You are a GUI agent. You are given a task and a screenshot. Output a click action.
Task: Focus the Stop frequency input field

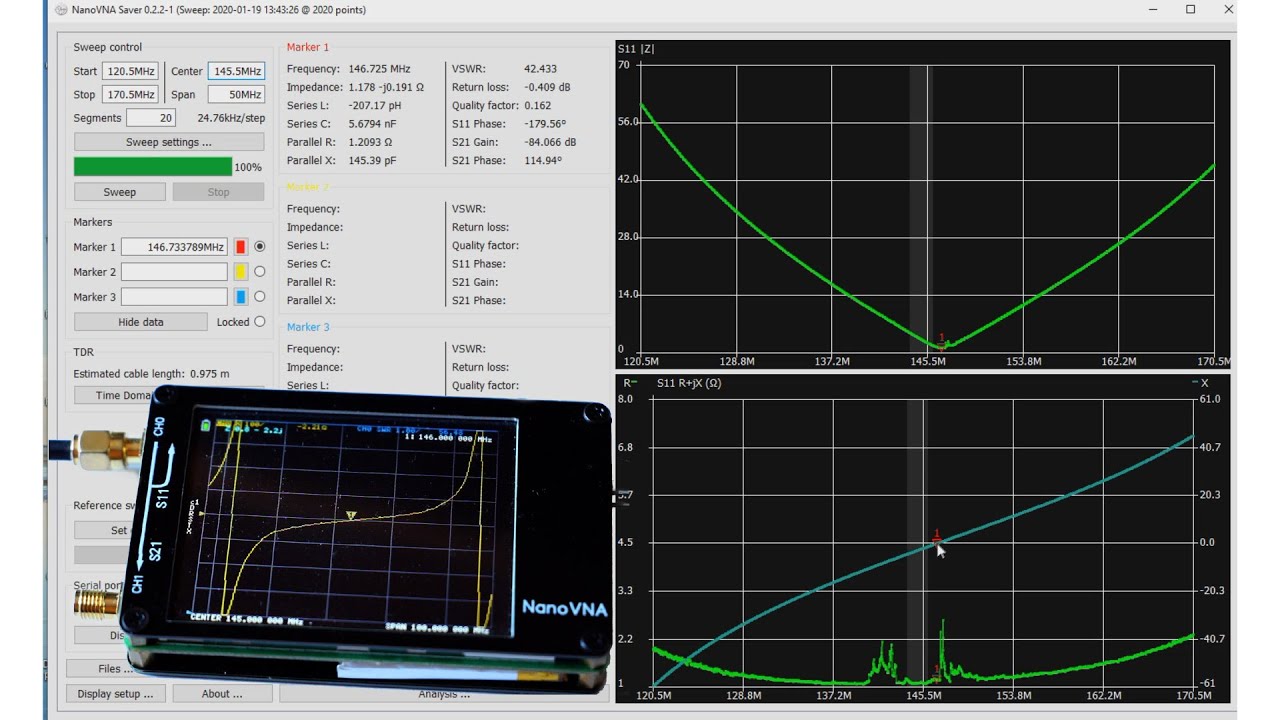click(130, 95)
